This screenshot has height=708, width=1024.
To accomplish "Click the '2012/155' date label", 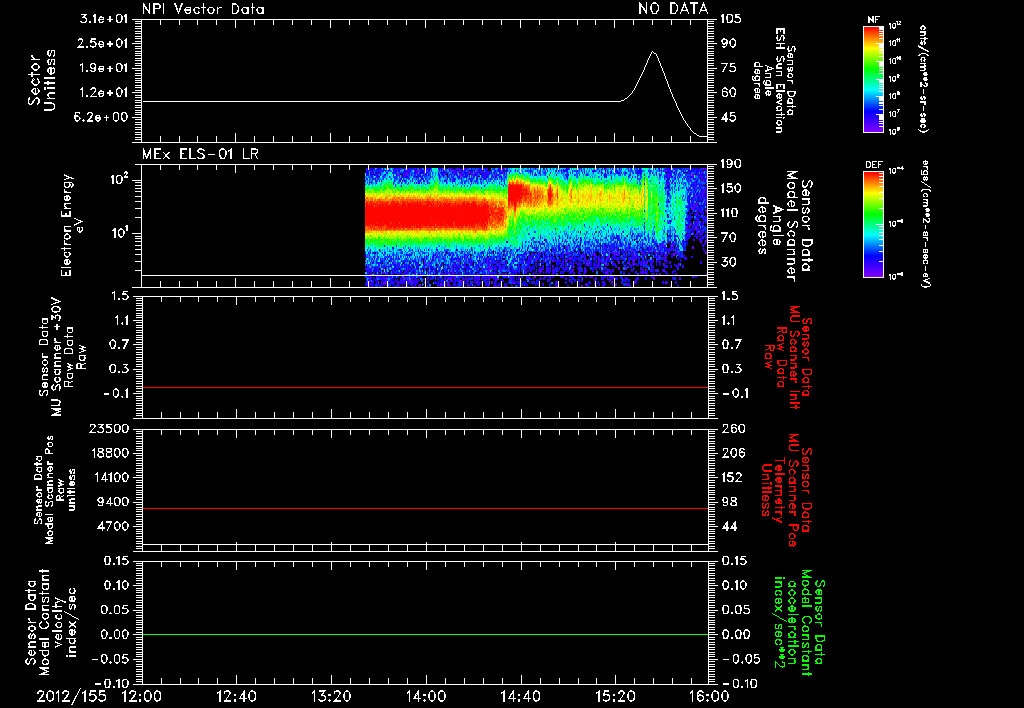I will coord(71,696).
